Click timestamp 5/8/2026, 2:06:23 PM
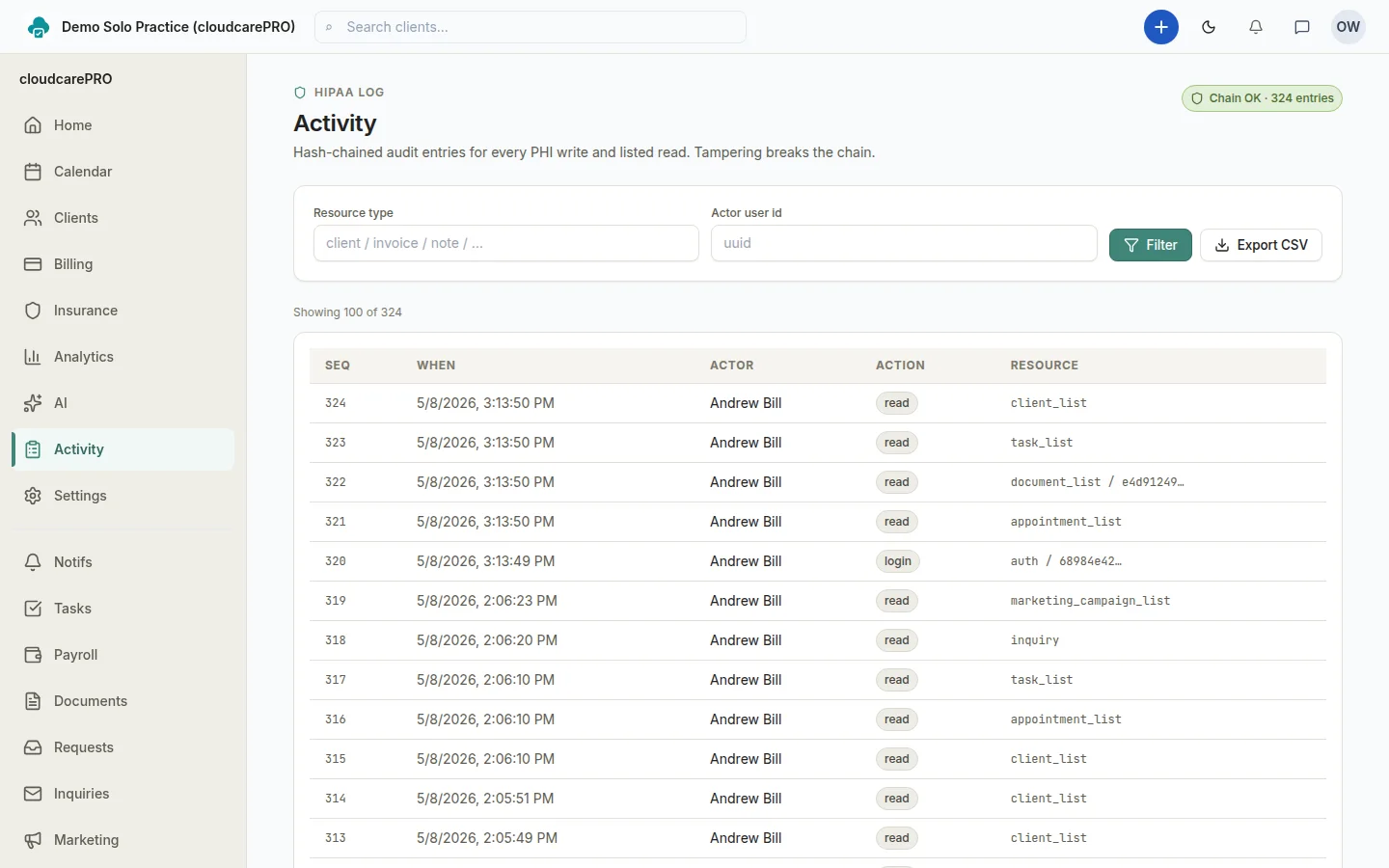 tap(487, 601)
